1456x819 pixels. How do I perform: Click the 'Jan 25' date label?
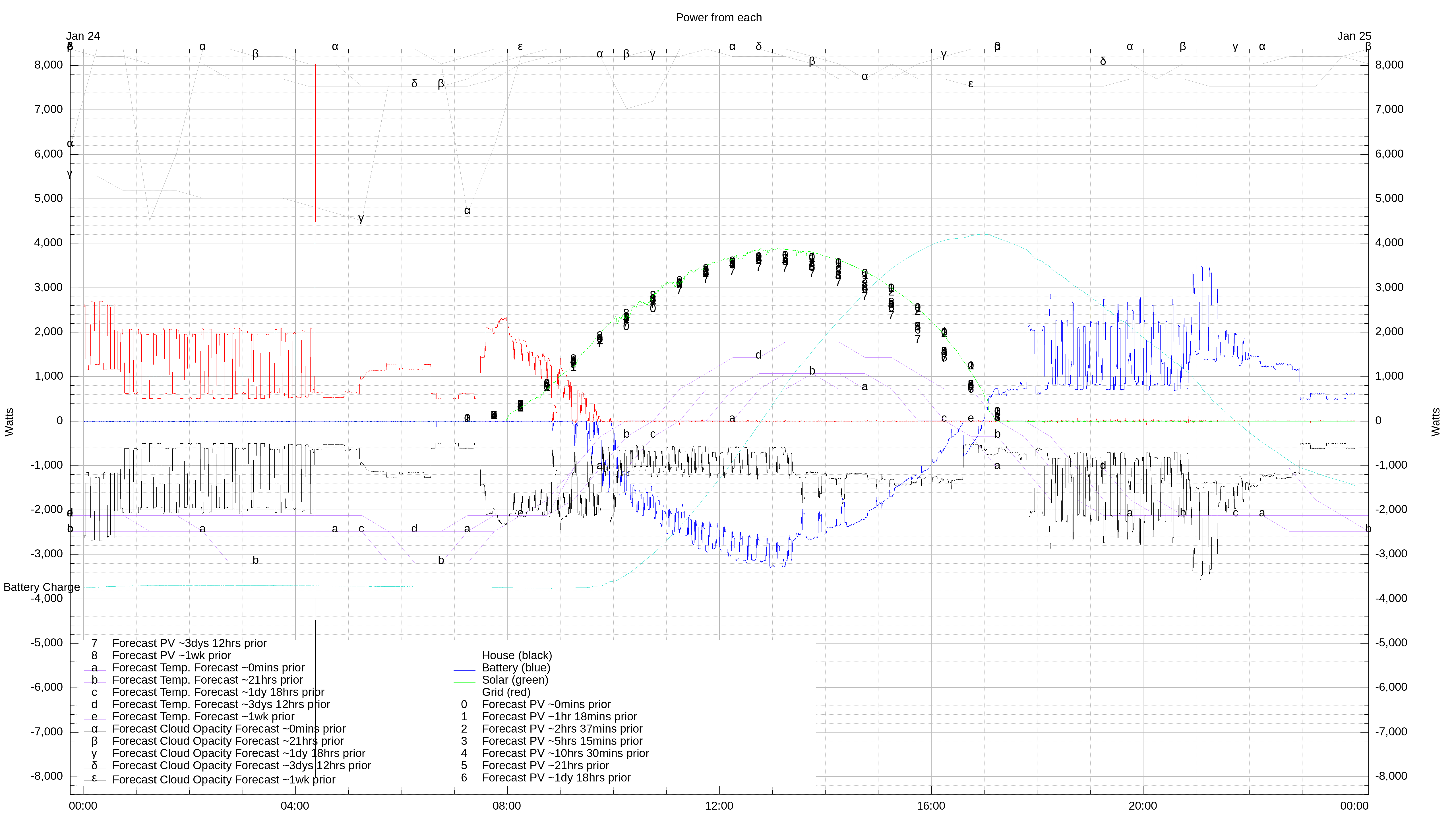1354,36
